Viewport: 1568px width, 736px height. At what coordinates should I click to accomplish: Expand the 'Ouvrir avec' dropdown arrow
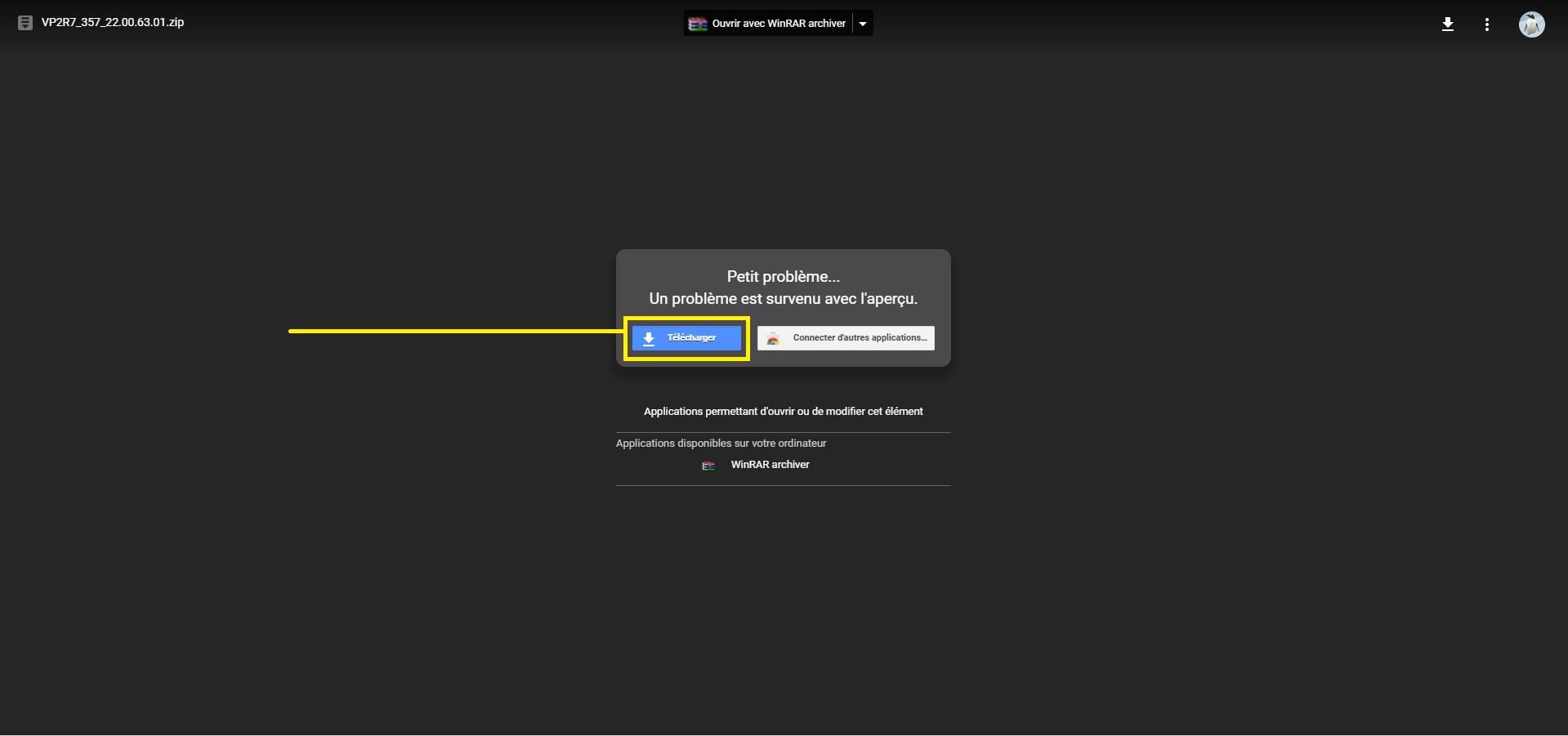coord(863,24)
